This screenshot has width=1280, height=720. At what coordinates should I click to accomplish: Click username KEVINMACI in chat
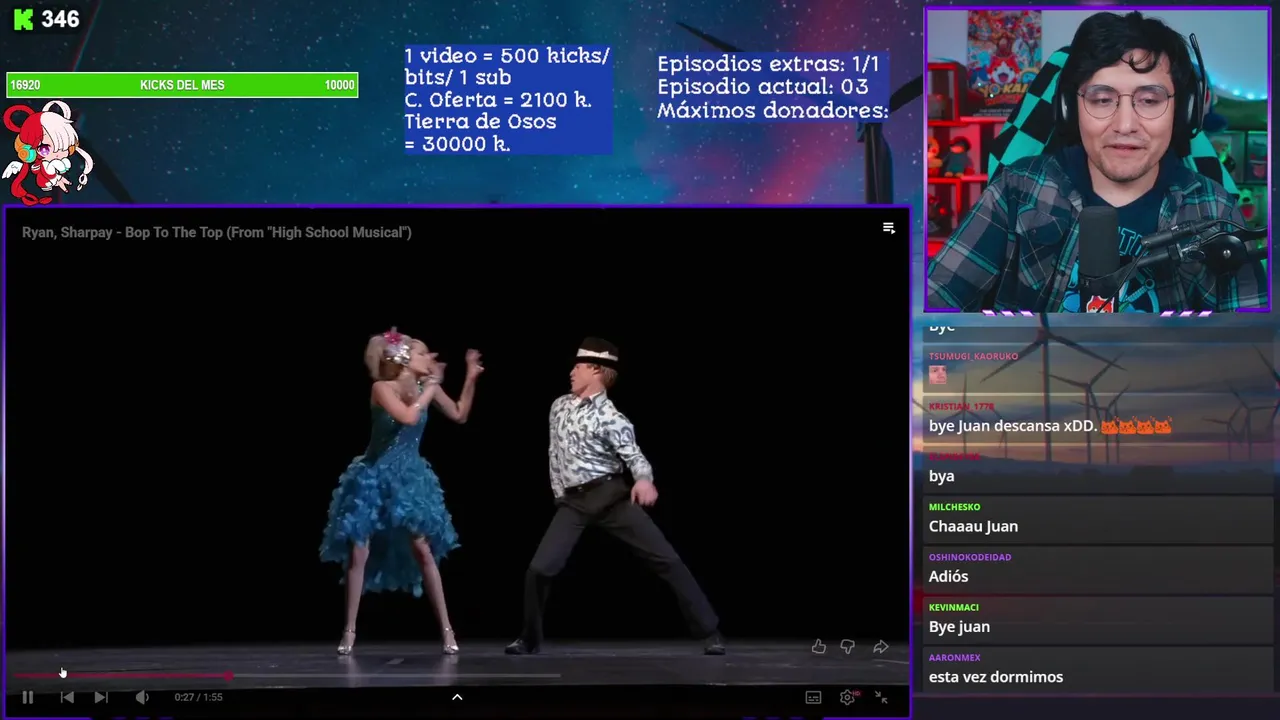954,607
